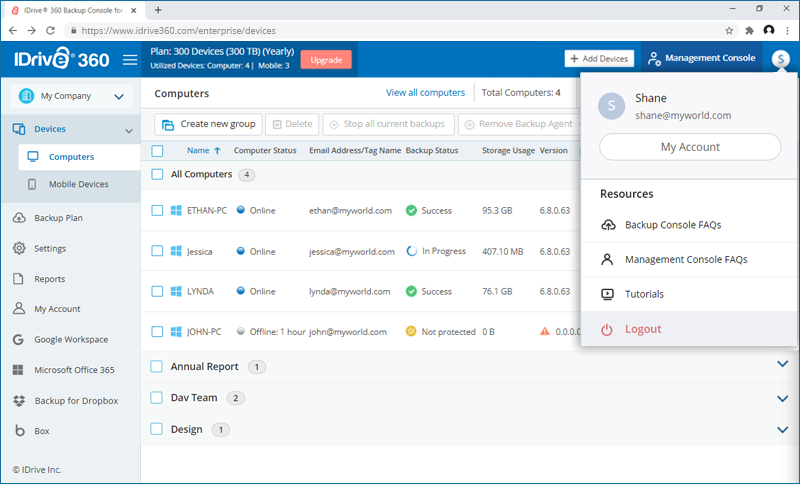Check the ETHAN-PC checkbox
Viewport: 800px width, 484px height.
pos(157,211)
